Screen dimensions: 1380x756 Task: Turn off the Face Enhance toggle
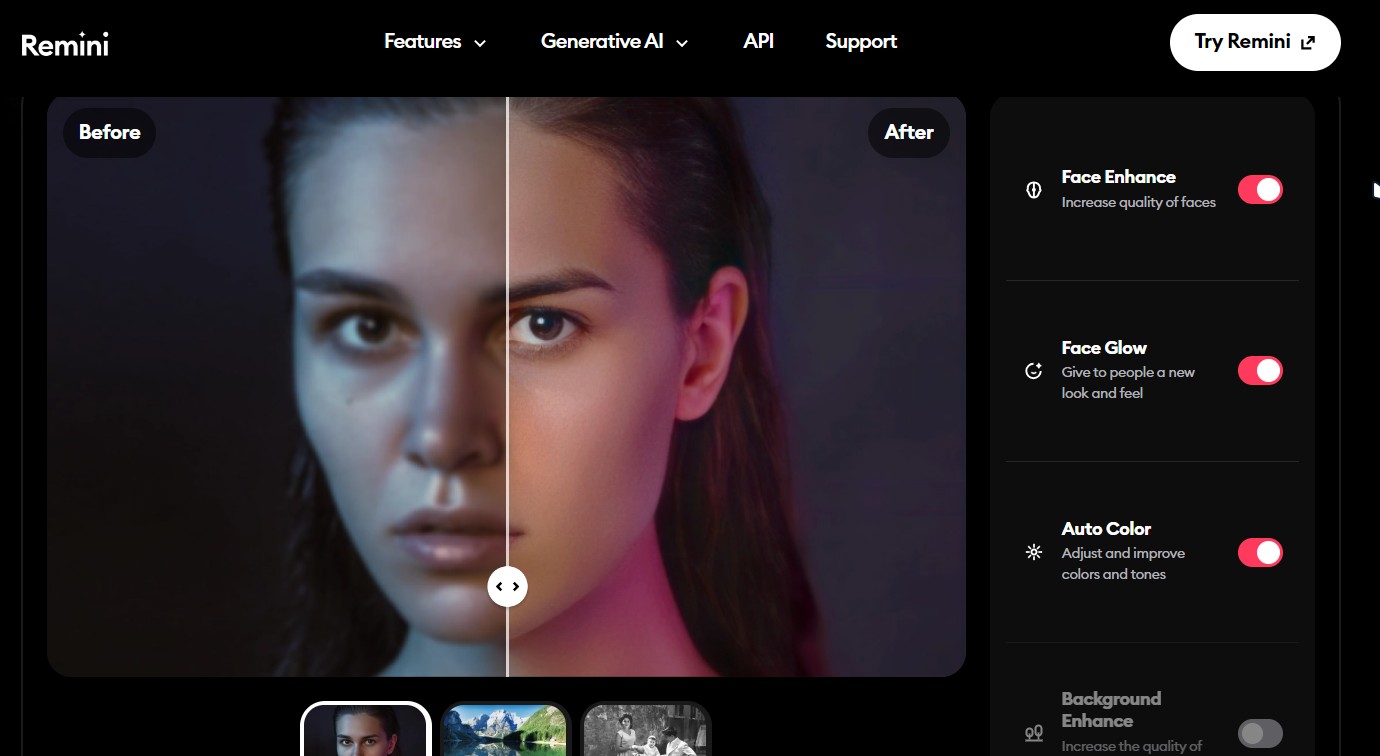coord(1260,190)
